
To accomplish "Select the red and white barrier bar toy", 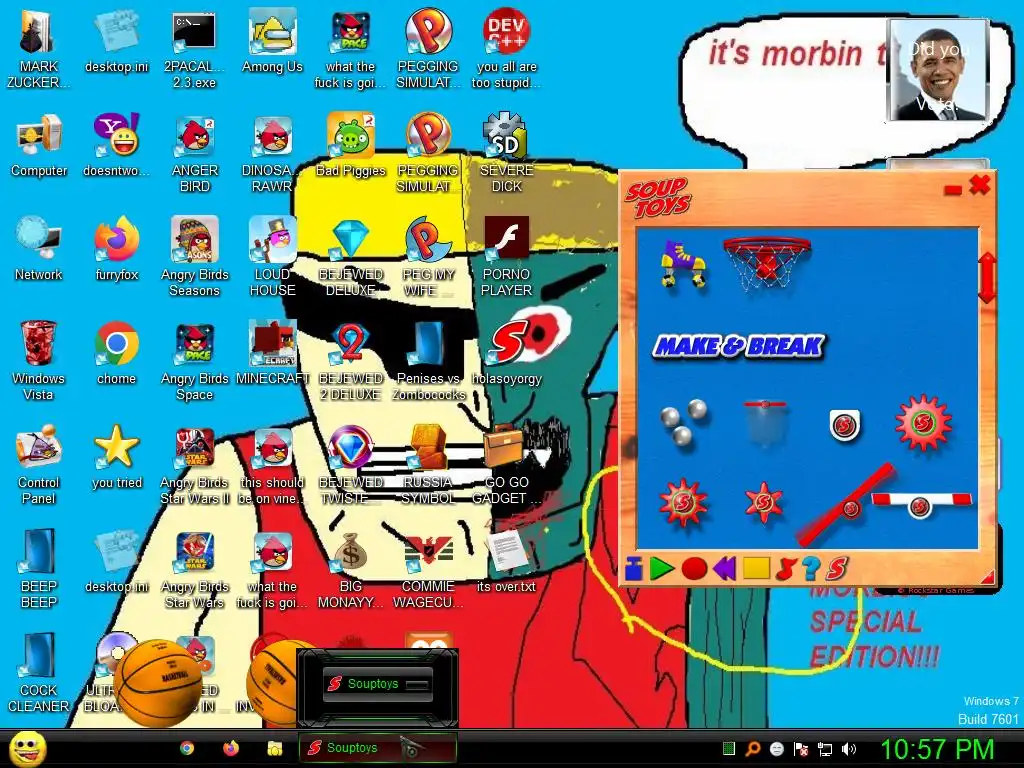I will 921,504.
